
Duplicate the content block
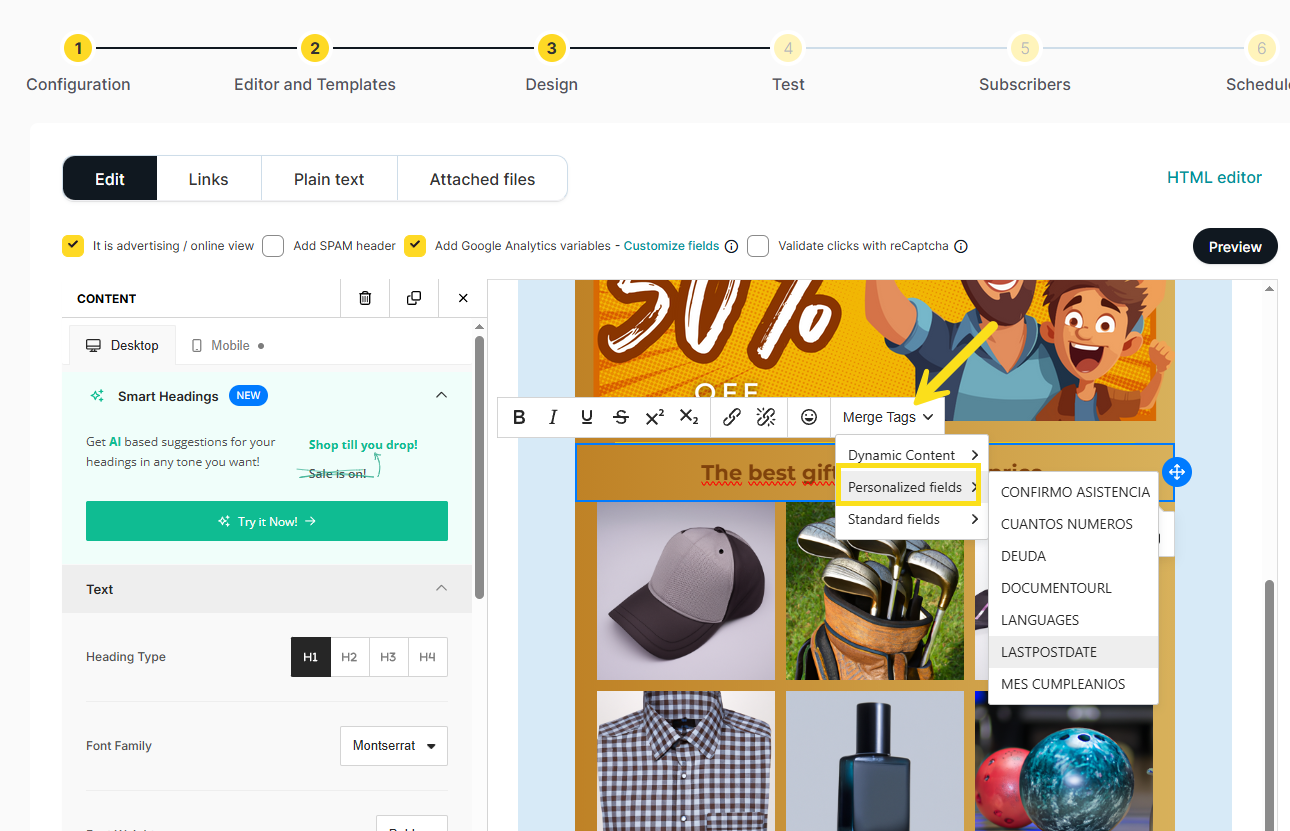click(x=414, y=298)
